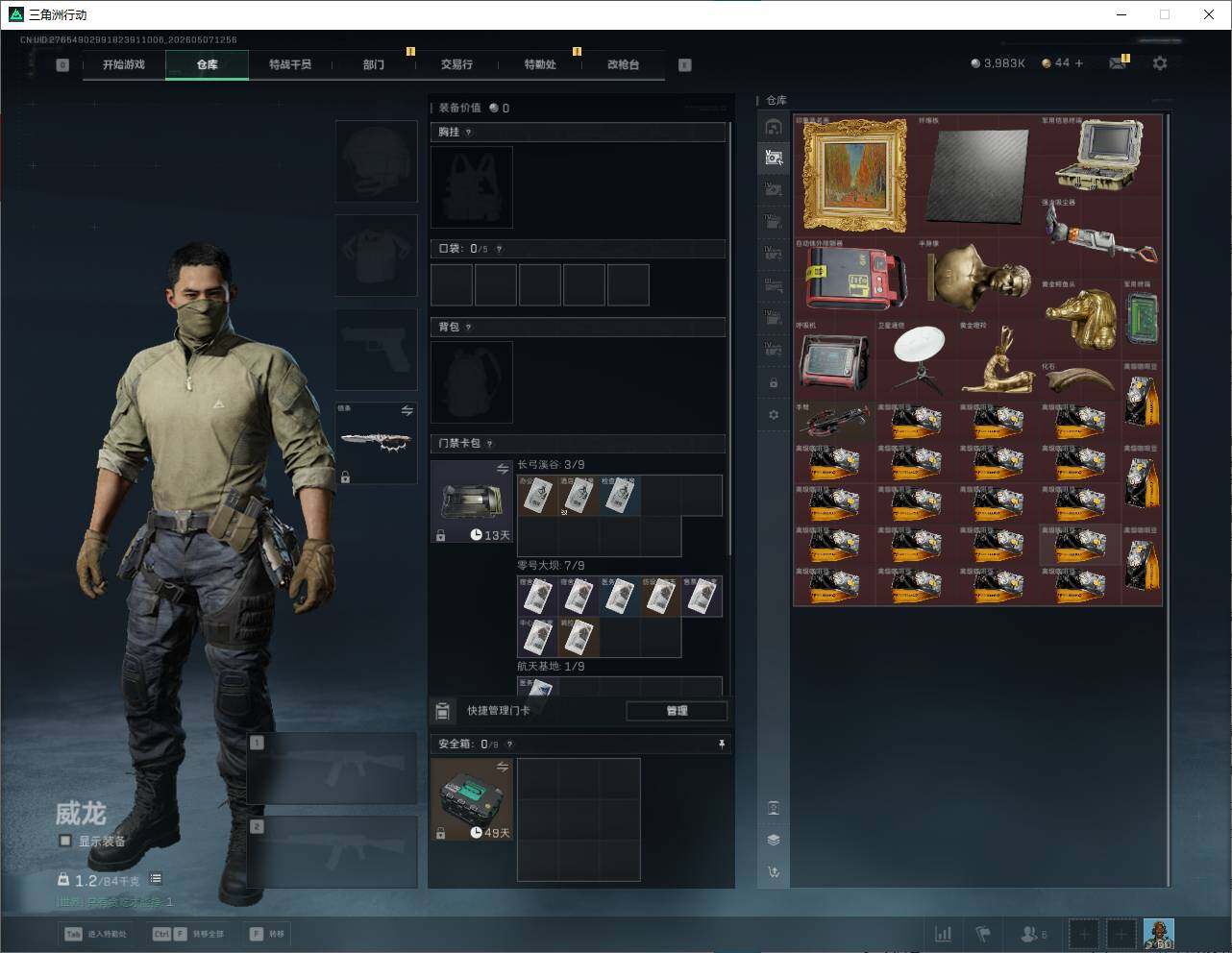Select the golden bust 半身像 item
1232x953 pixels.
click(977, 279)
